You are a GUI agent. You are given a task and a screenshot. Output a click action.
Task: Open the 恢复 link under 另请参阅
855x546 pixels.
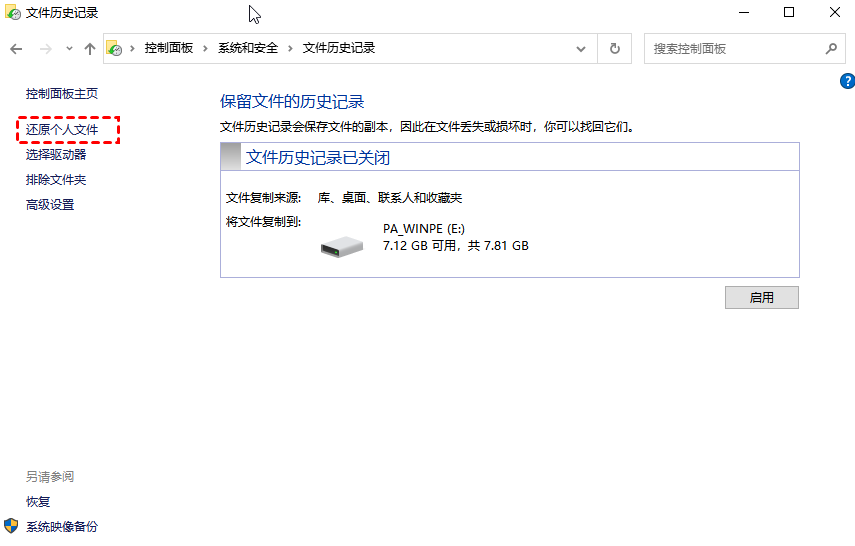tap(38, 502)
